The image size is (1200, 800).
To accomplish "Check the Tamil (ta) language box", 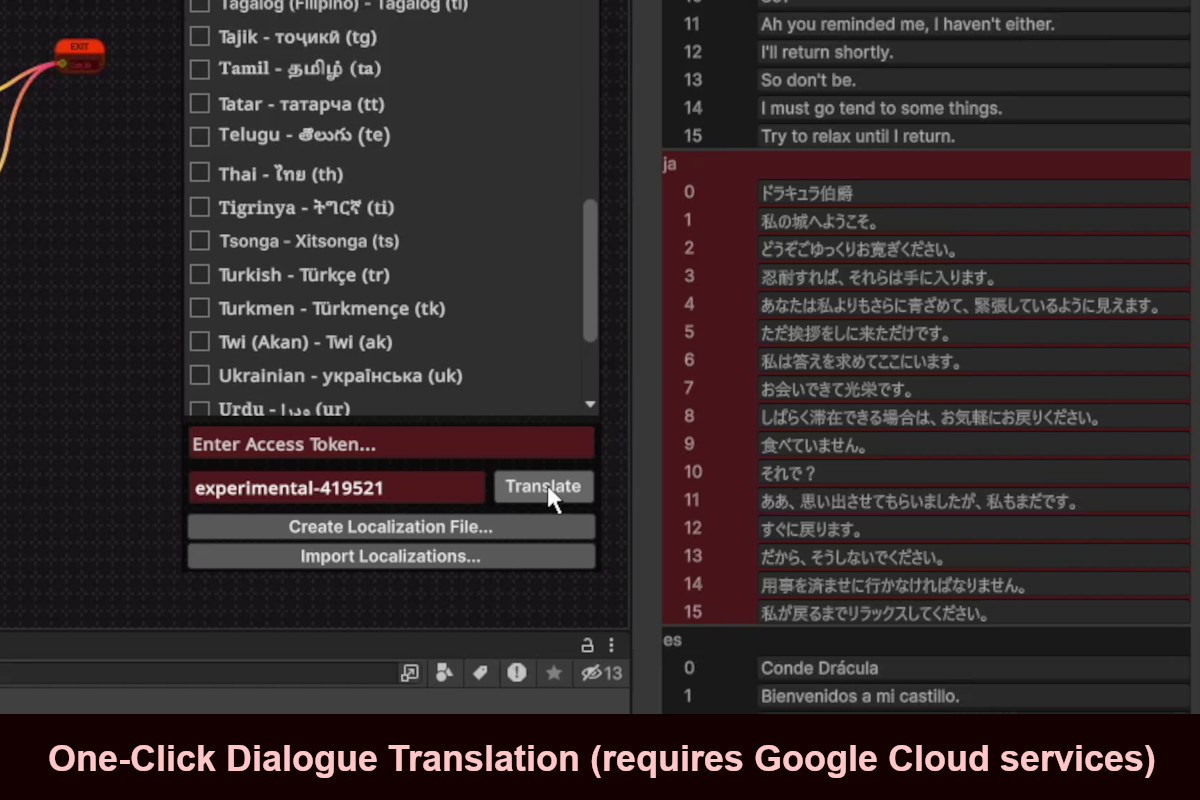I will [200, 69].
